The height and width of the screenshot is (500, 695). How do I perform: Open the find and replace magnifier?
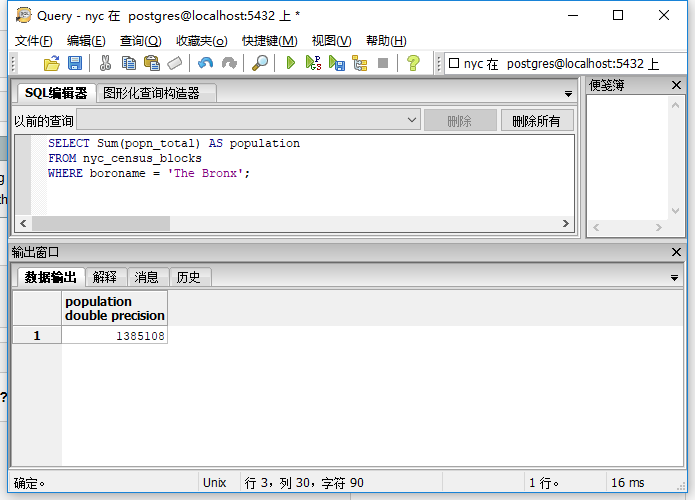point(260,63)
